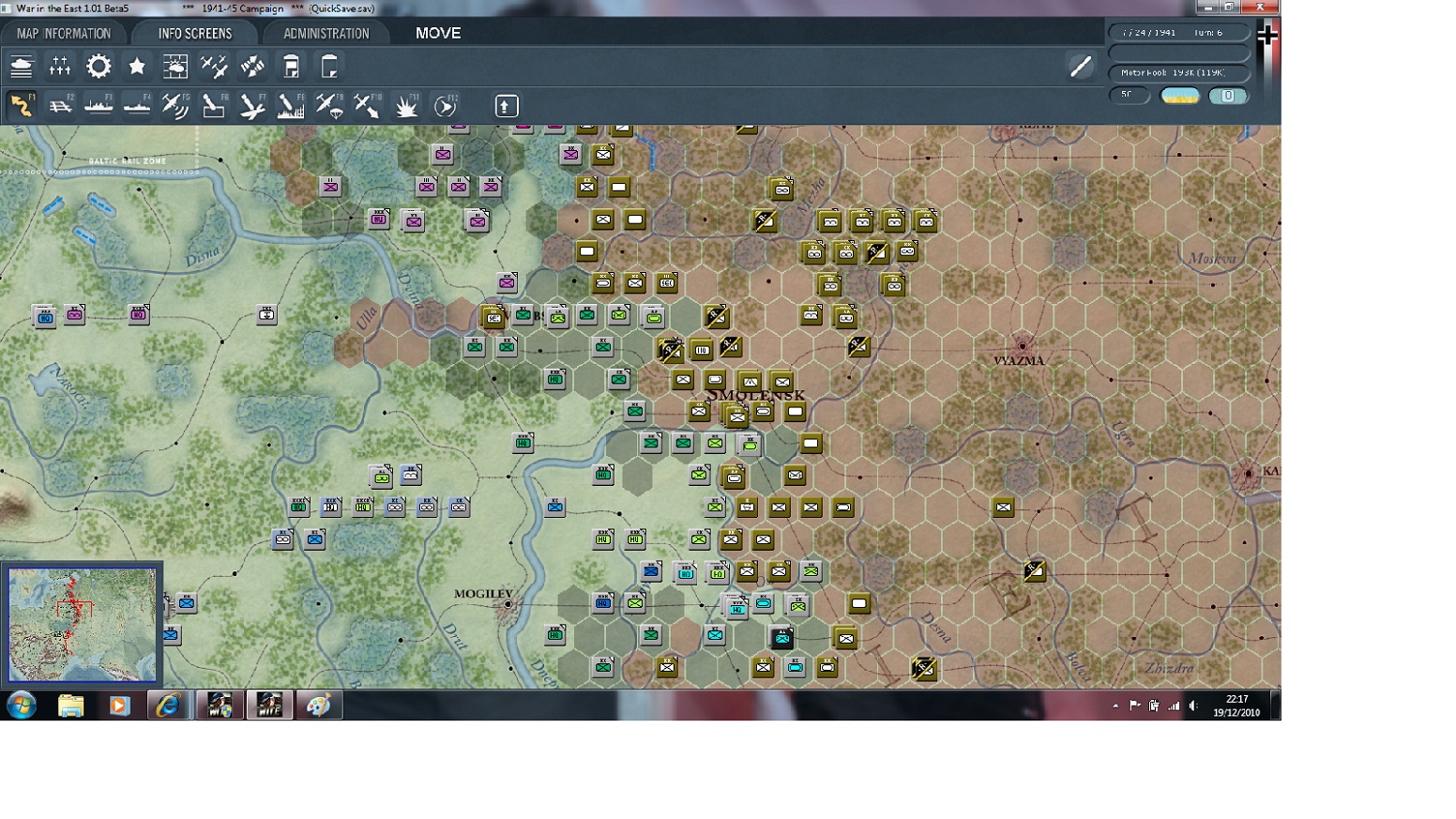Open Windows Explorer from the taskbar
The height and width of the screenshot is (819, 1456).
[x=70, y=705]
